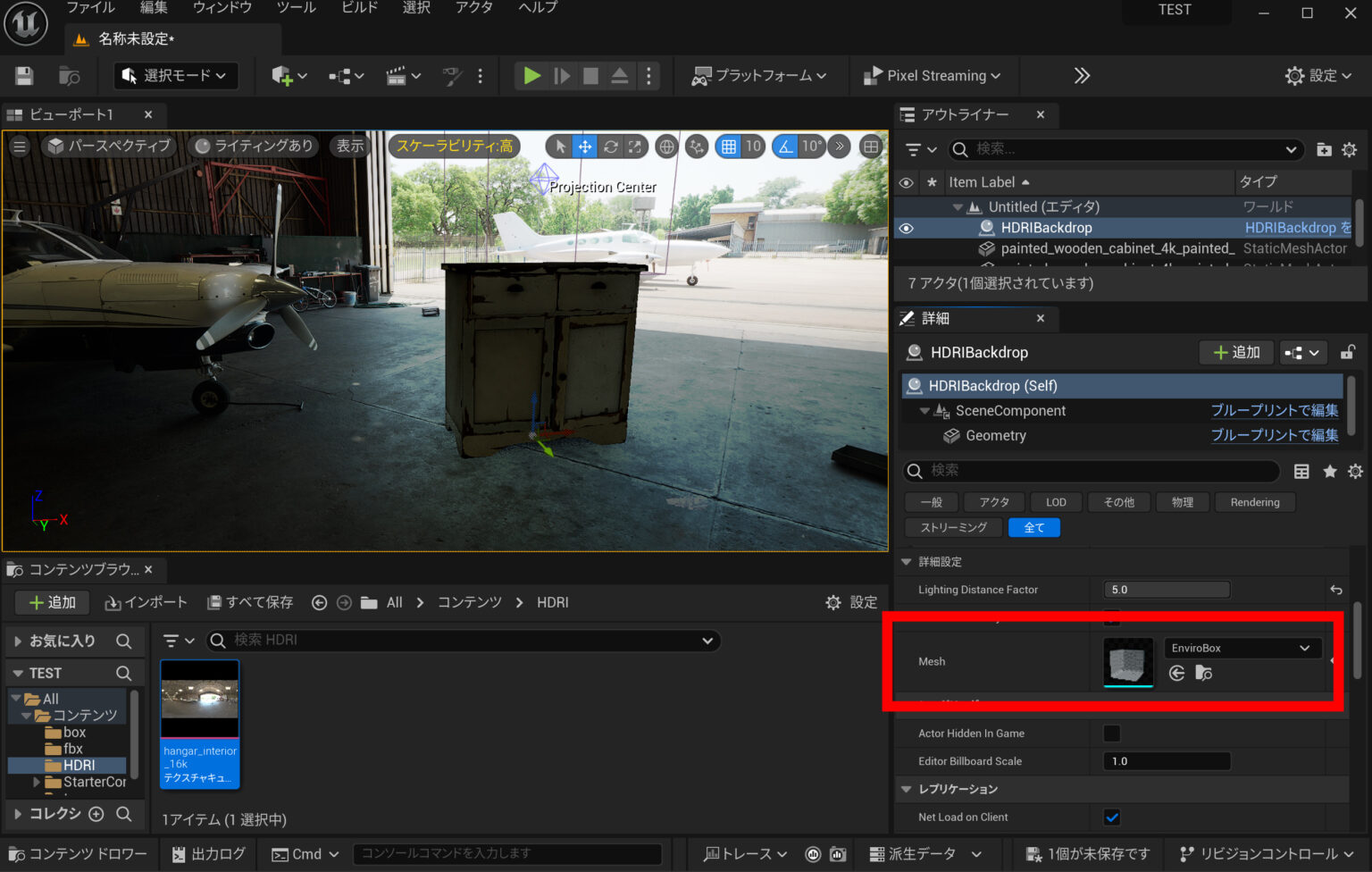The image size is (1372, 872).
Task: Open the ウィンドウ menu in the menu bar
Action: 222,8
